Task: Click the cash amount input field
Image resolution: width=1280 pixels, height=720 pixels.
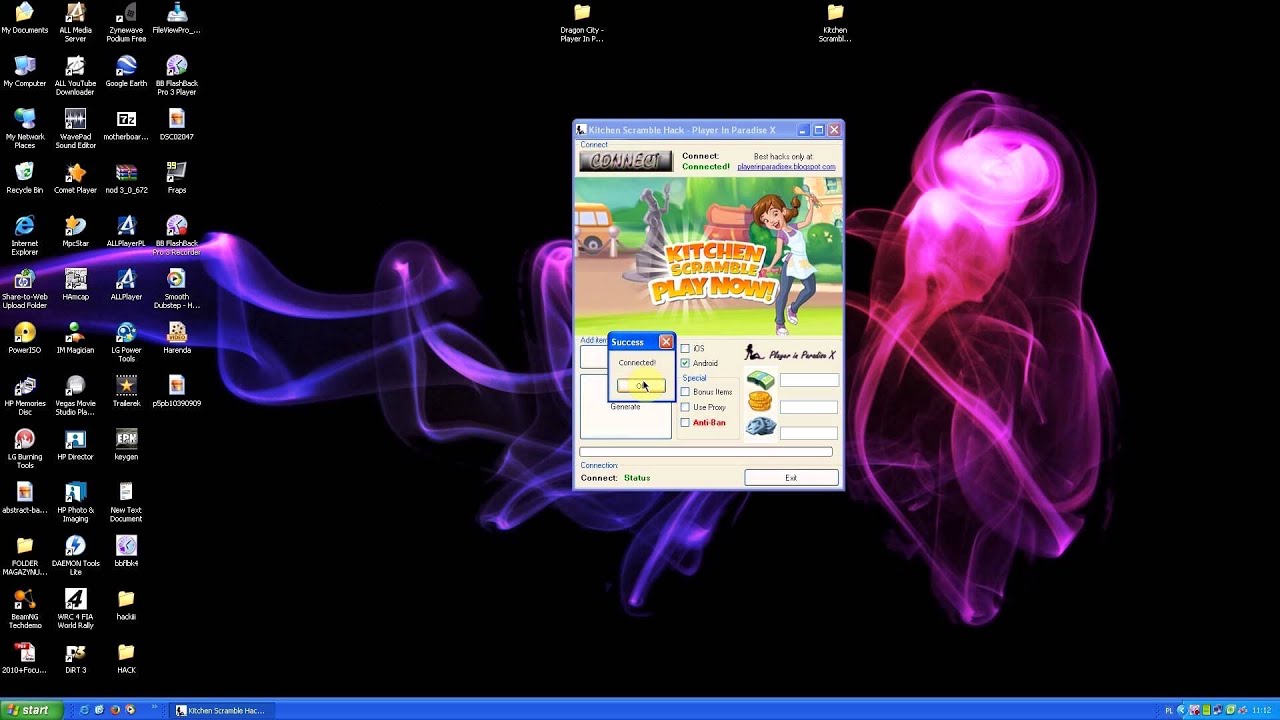Action: click(x=809, y=380)
